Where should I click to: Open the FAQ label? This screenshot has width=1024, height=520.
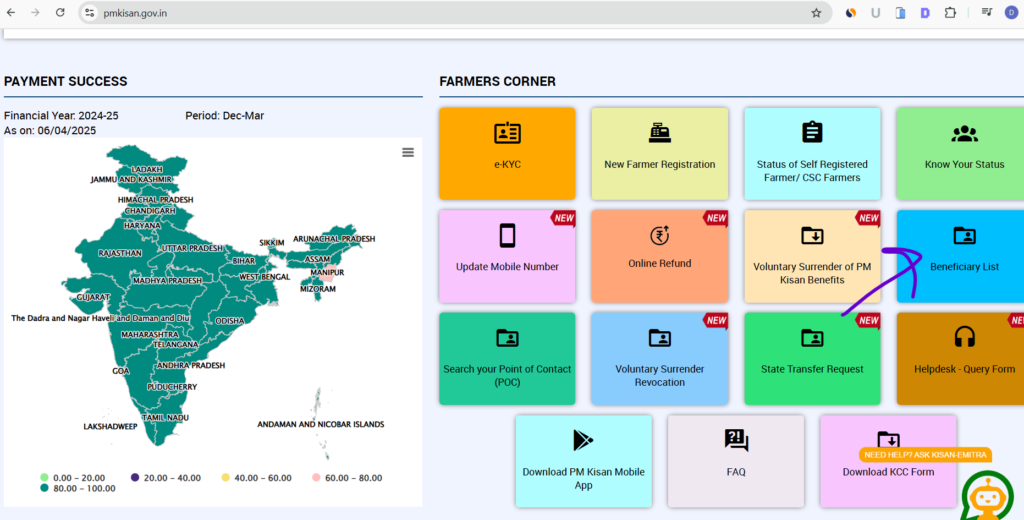(x=736, y=472)
